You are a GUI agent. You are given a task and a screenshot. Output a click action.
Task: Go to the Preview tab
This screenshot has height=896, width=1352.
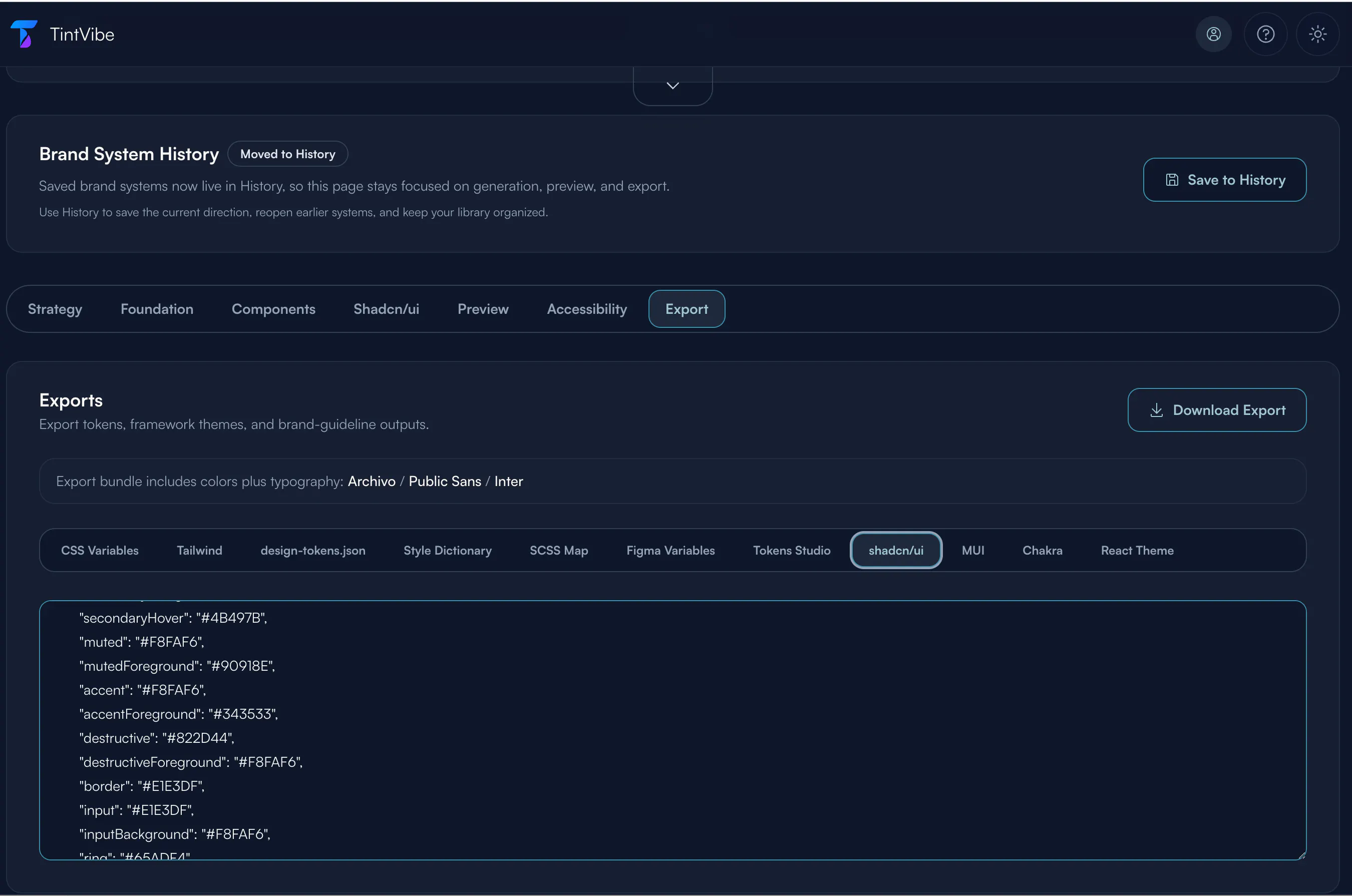(483, 309)
